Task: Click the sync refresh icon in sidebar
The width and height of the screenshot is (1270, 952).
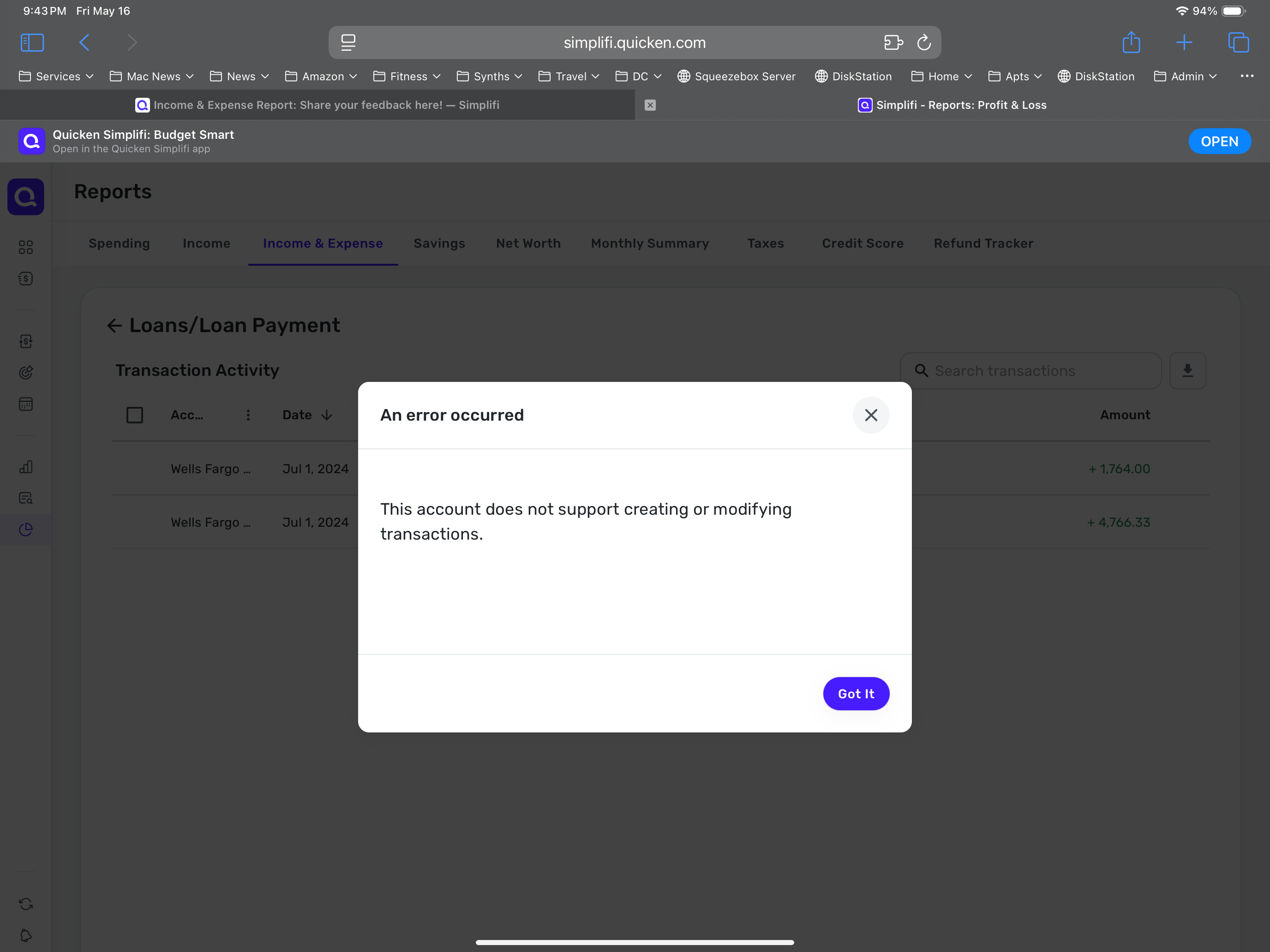Action: (26, 904)
